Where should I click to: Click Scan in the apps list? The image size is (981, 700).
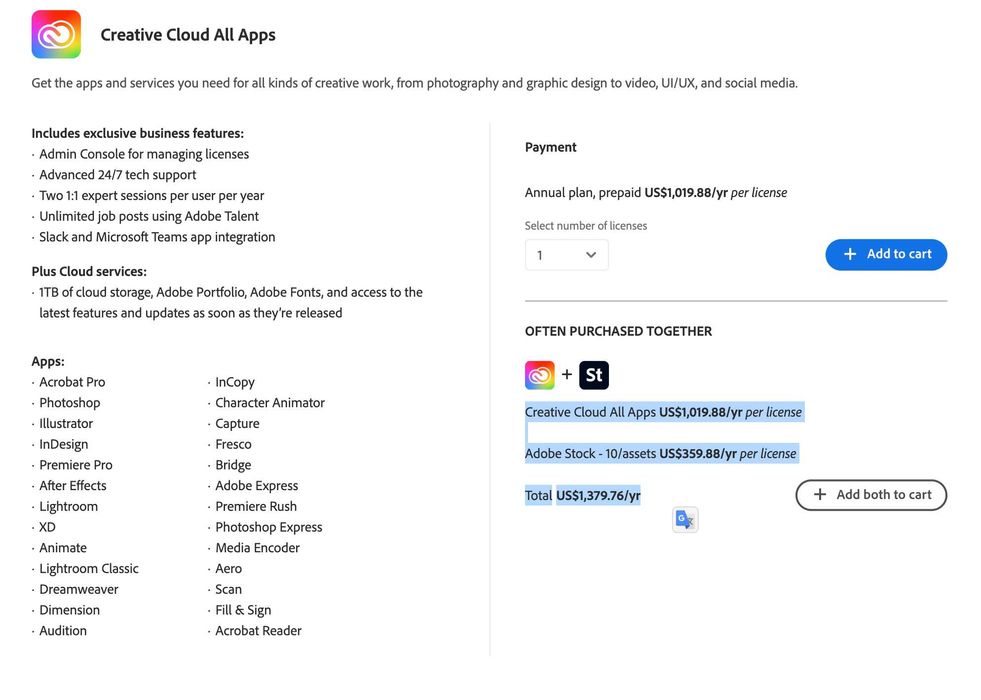point(228,589)
